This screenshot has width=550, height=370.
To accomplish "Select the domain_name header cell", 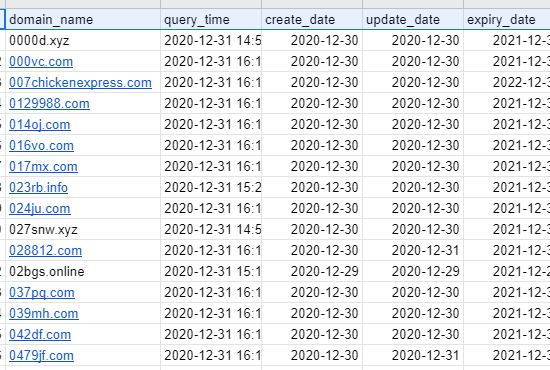I will pyautogui.click(x=83, y=19).
